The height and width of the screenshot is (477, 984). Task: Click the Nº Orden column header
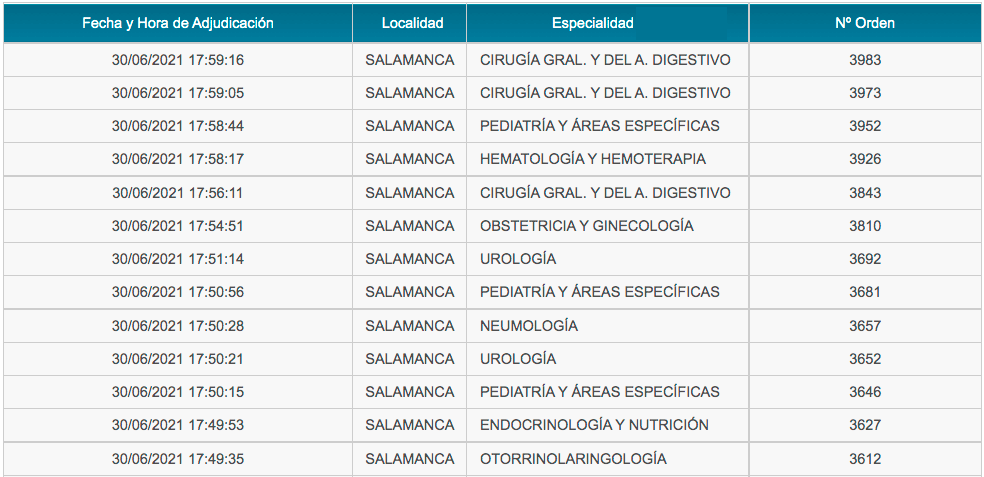tap(865, 23)
